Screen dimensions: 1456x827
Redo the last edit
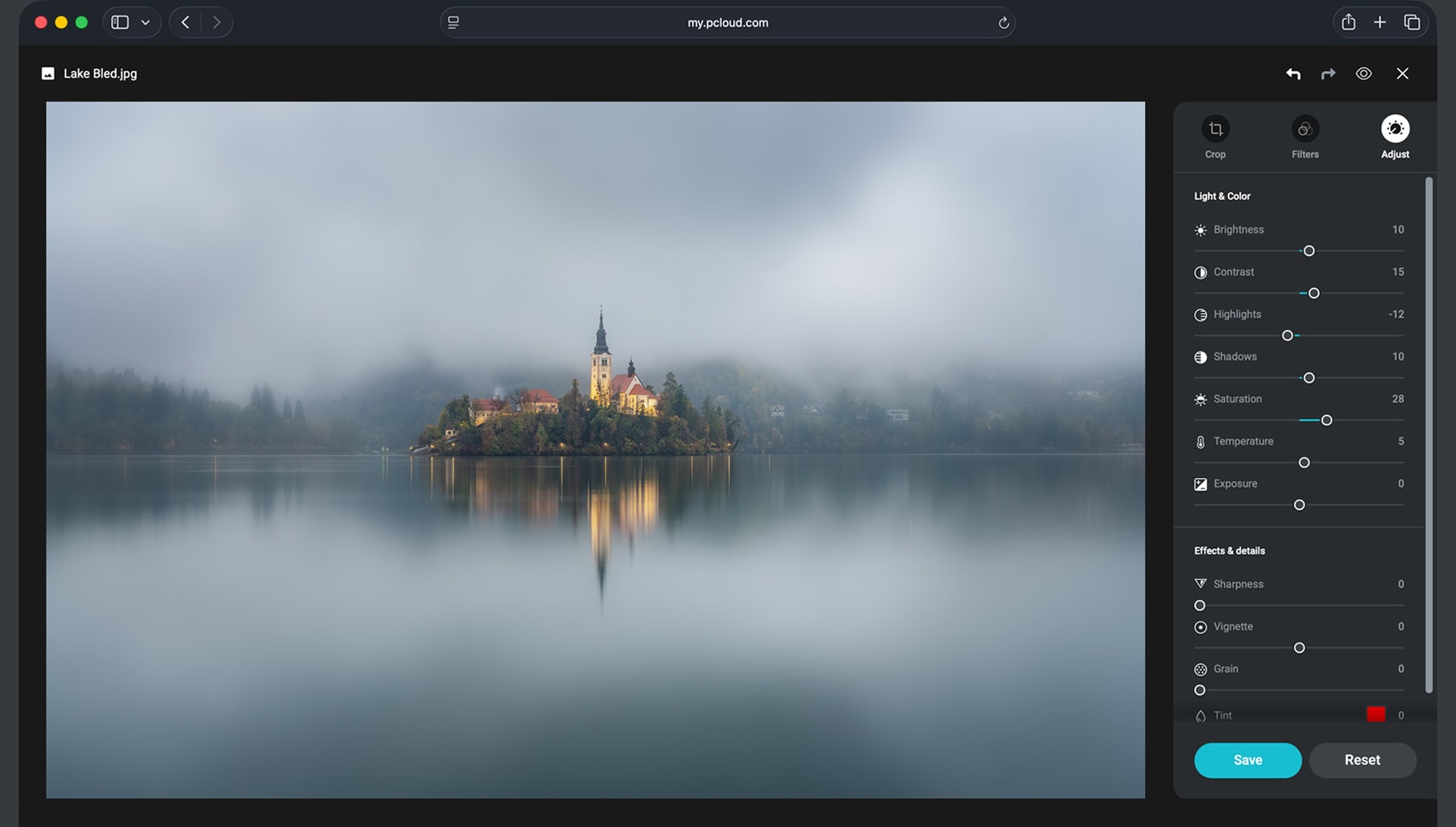(x=1328, y=73)
